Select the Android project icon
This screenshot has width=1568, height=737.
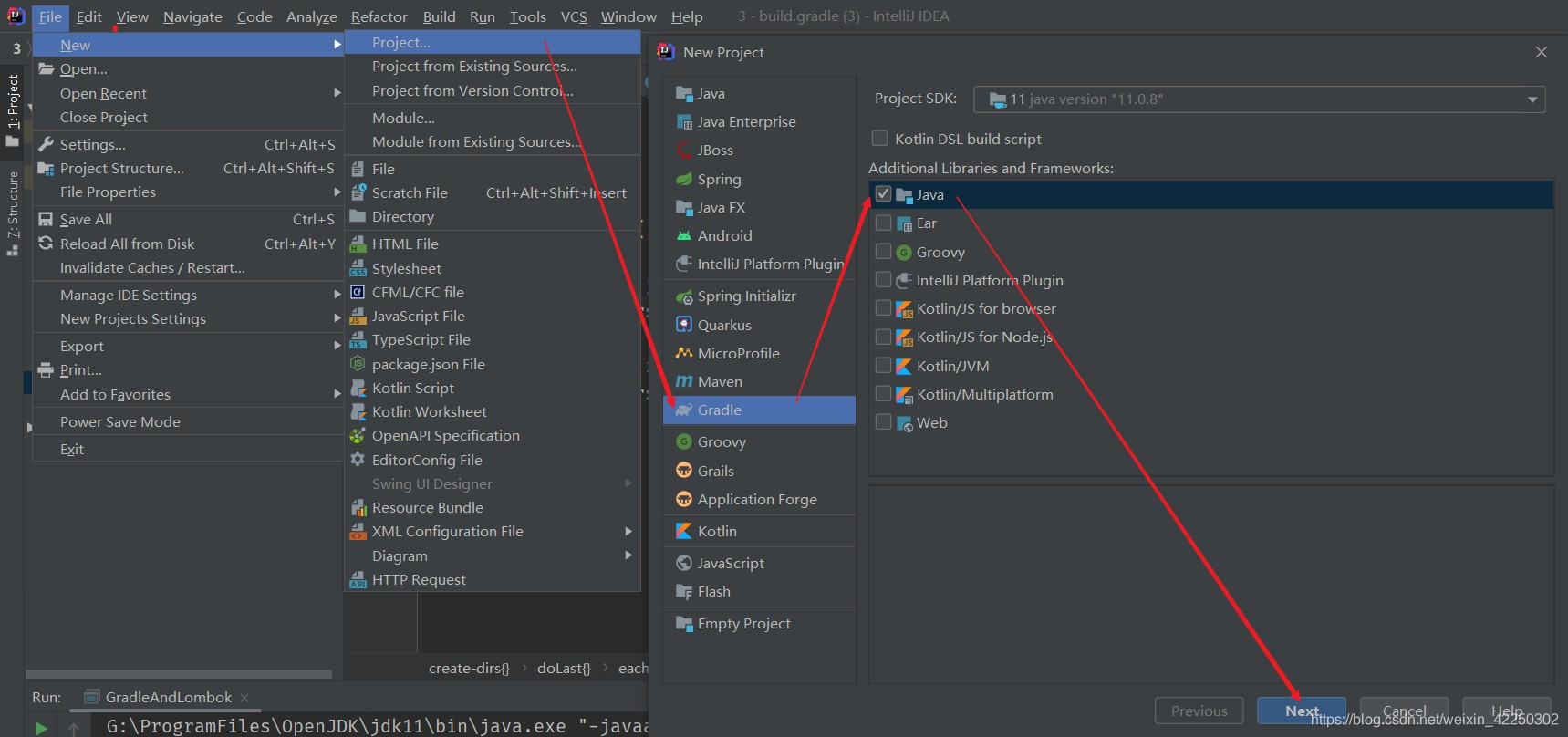tap(683, 235)
